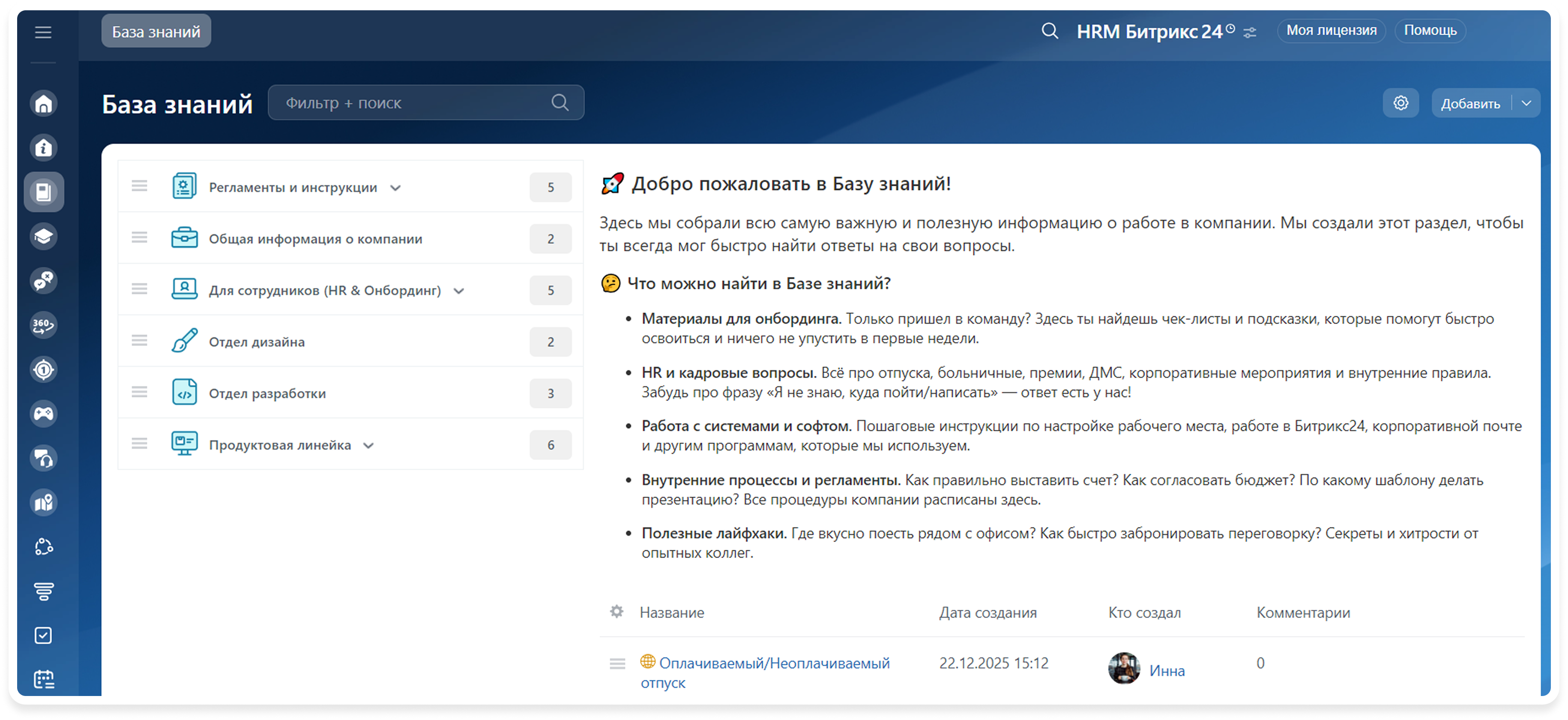Open the calendar icon in sidebar
1568x720 pixels.
click(x=44, y=679)
